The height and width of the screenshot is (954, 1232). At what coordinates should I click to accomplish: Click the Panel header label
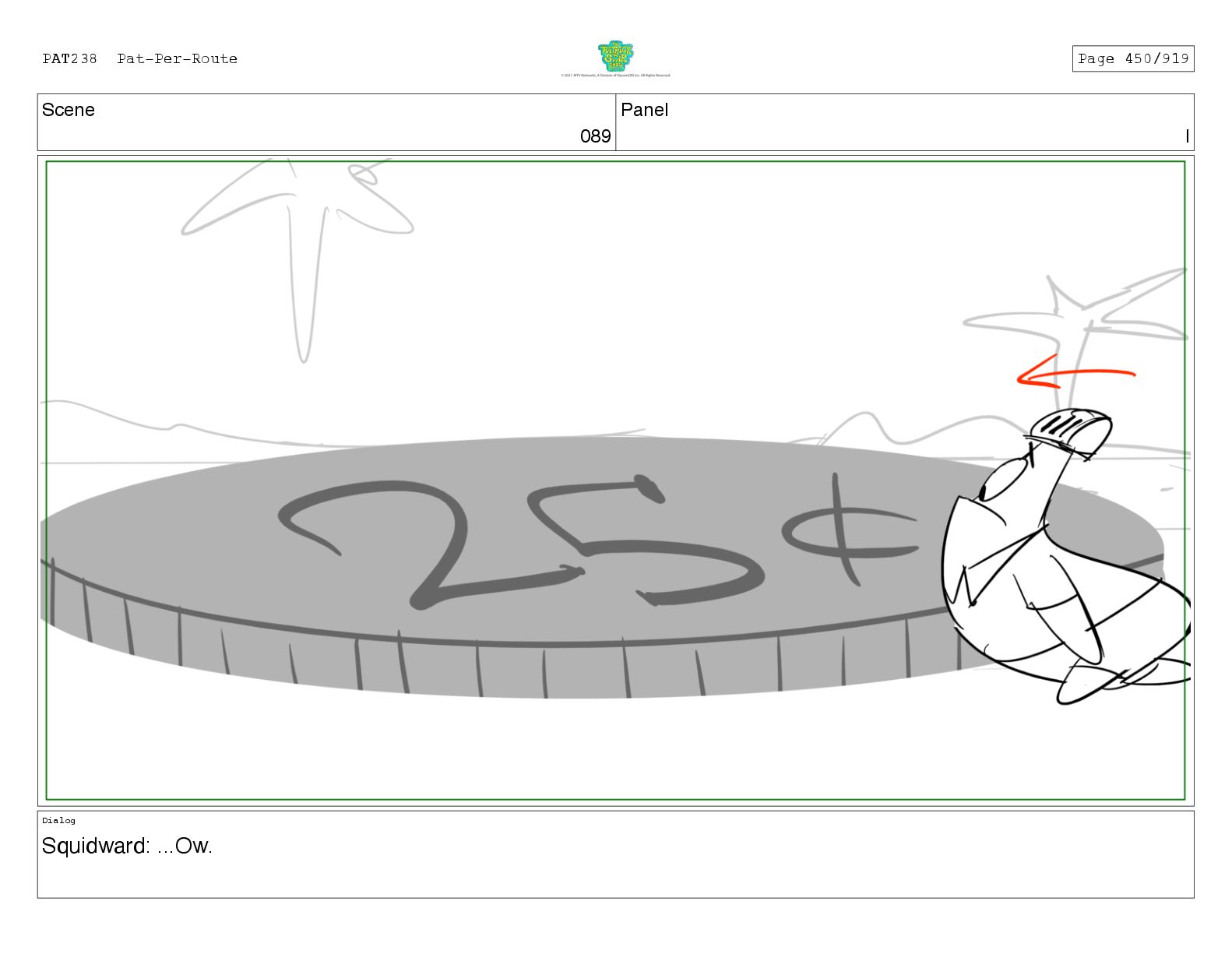pos(644,110)
